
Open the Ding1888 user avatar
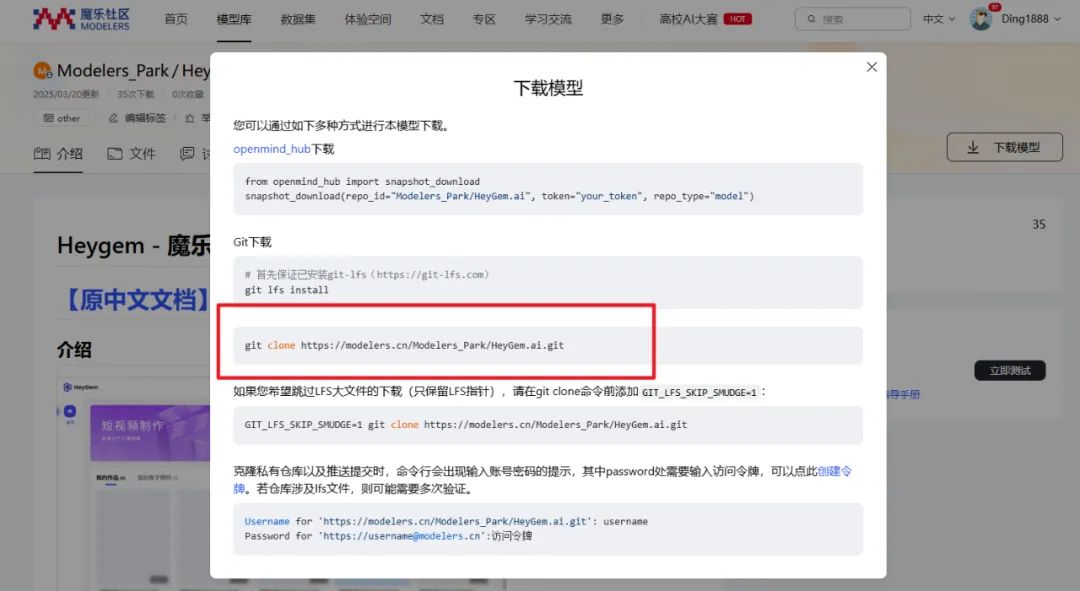pos(981,19)
